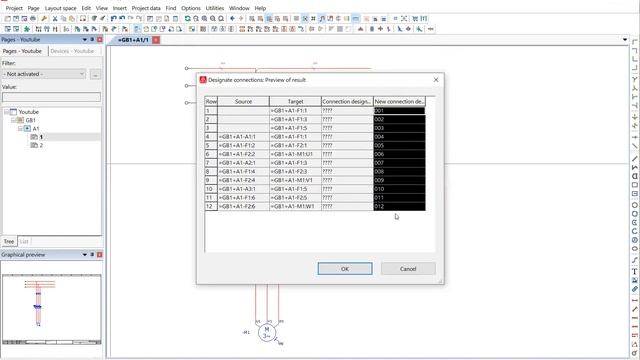Click the blue back navigation arrow
Screen dimensions: 640x360
(232, 19)
